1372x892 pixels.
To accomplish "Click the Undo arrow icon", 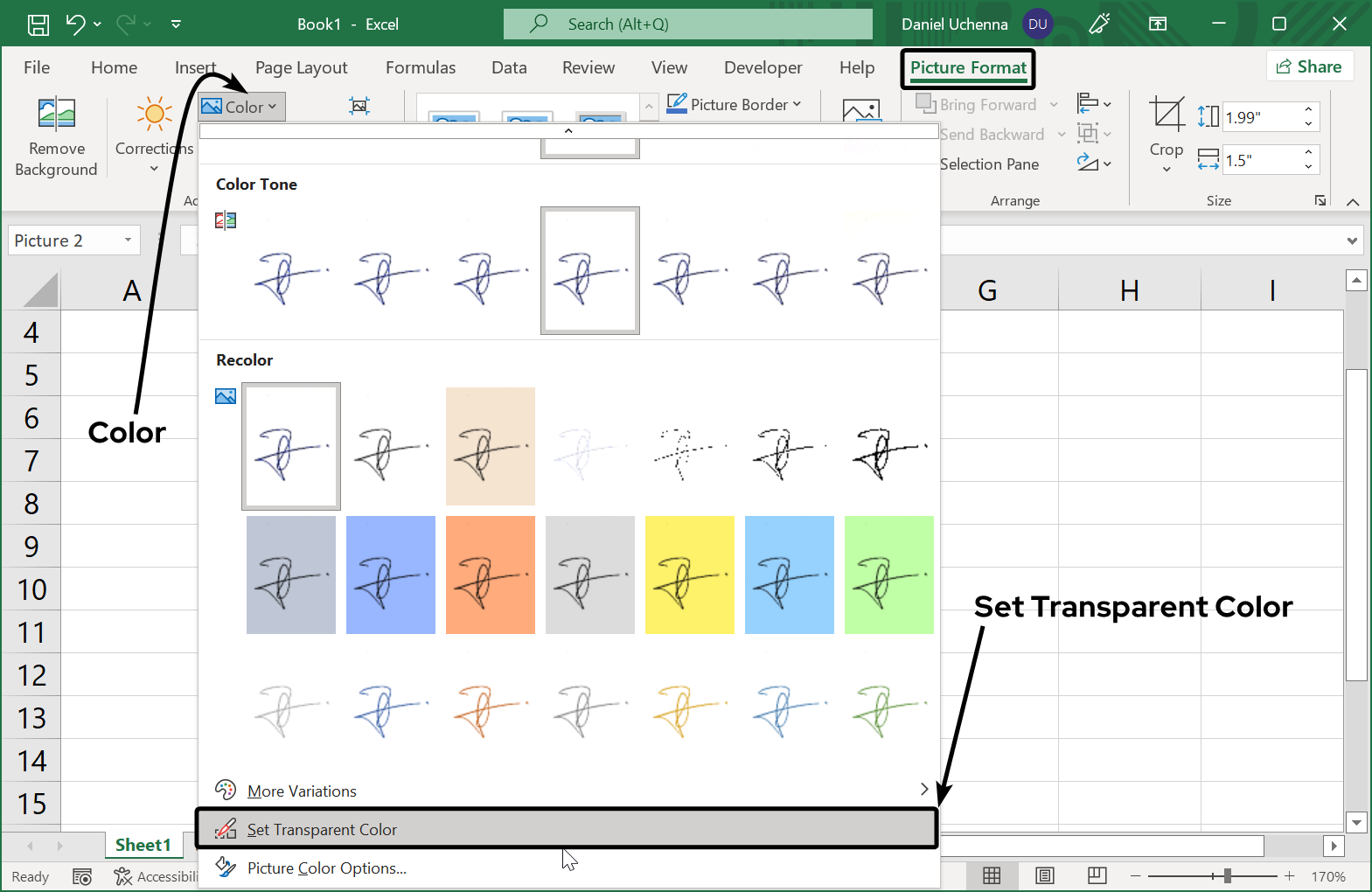I will tap(75, 24).
